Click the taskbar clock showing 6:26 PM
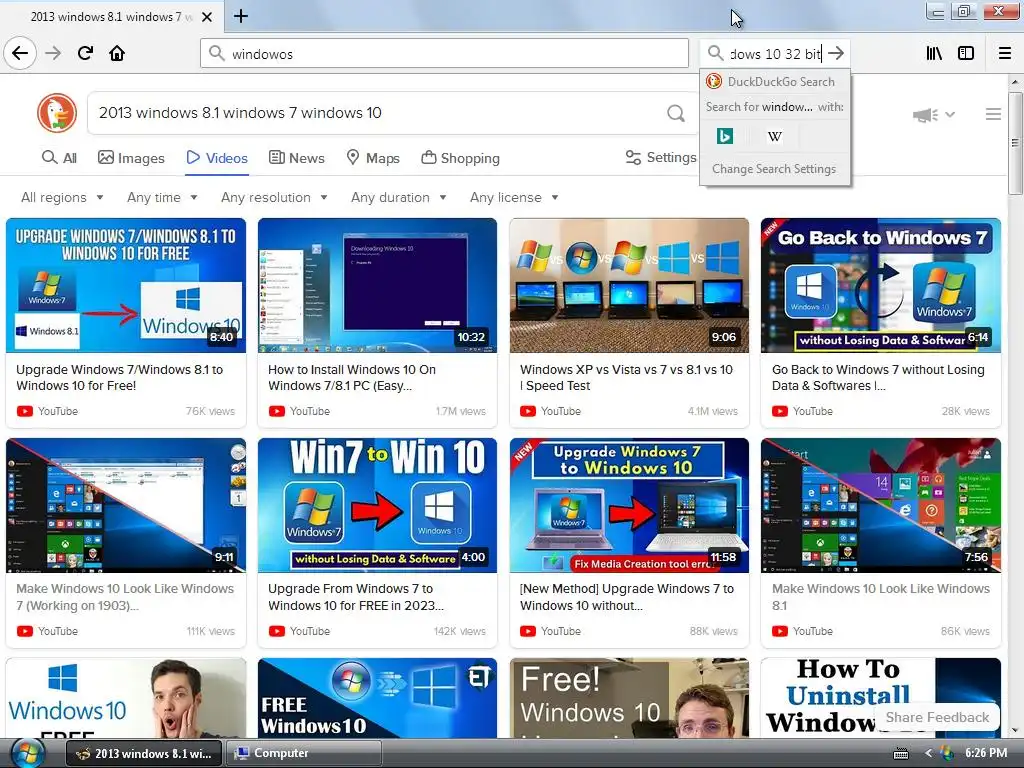The height and width of the screenshot is (768, 1024). [x=985, y=753]
